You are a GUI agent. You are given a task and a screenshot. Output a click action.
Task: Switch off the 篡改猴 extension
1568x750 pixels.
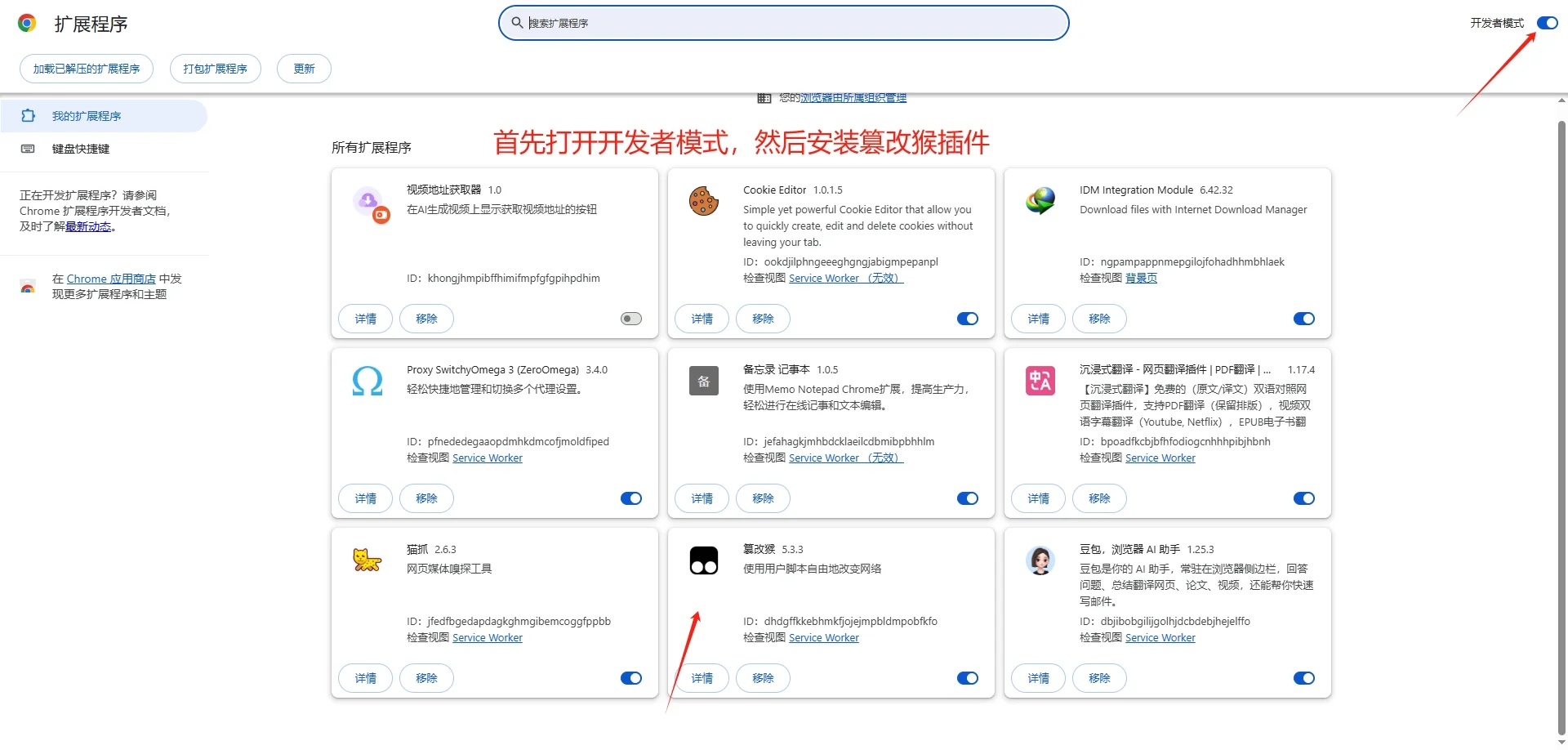tap(968, 678)
